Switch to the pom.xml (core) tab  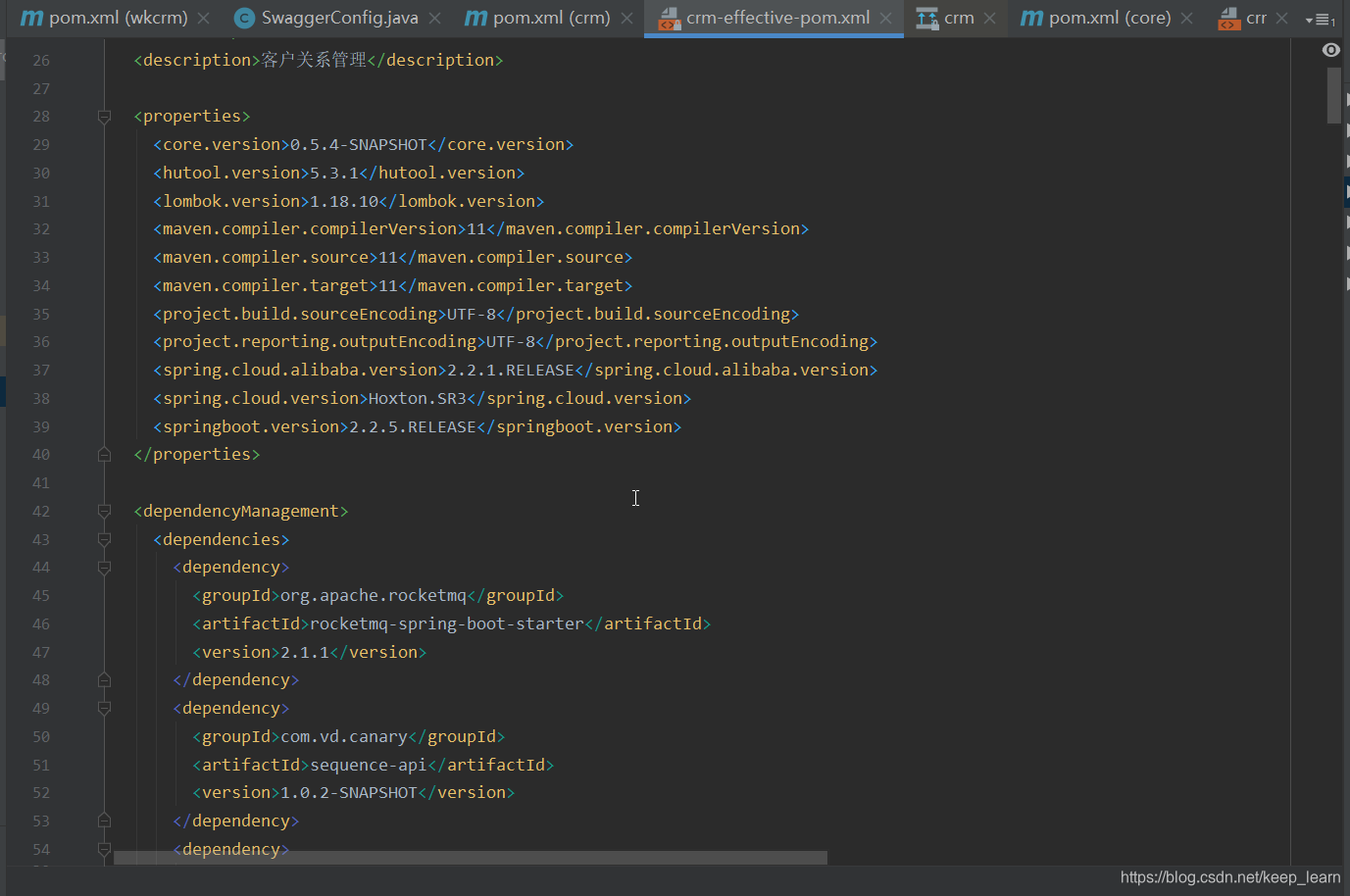[x=1110, y=18]
